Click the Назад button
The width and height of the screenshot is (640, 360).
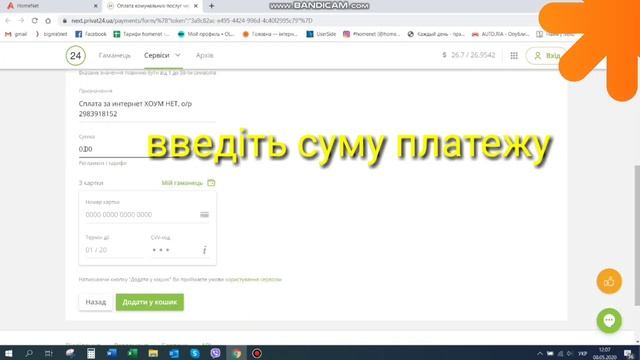click(96, 302)
